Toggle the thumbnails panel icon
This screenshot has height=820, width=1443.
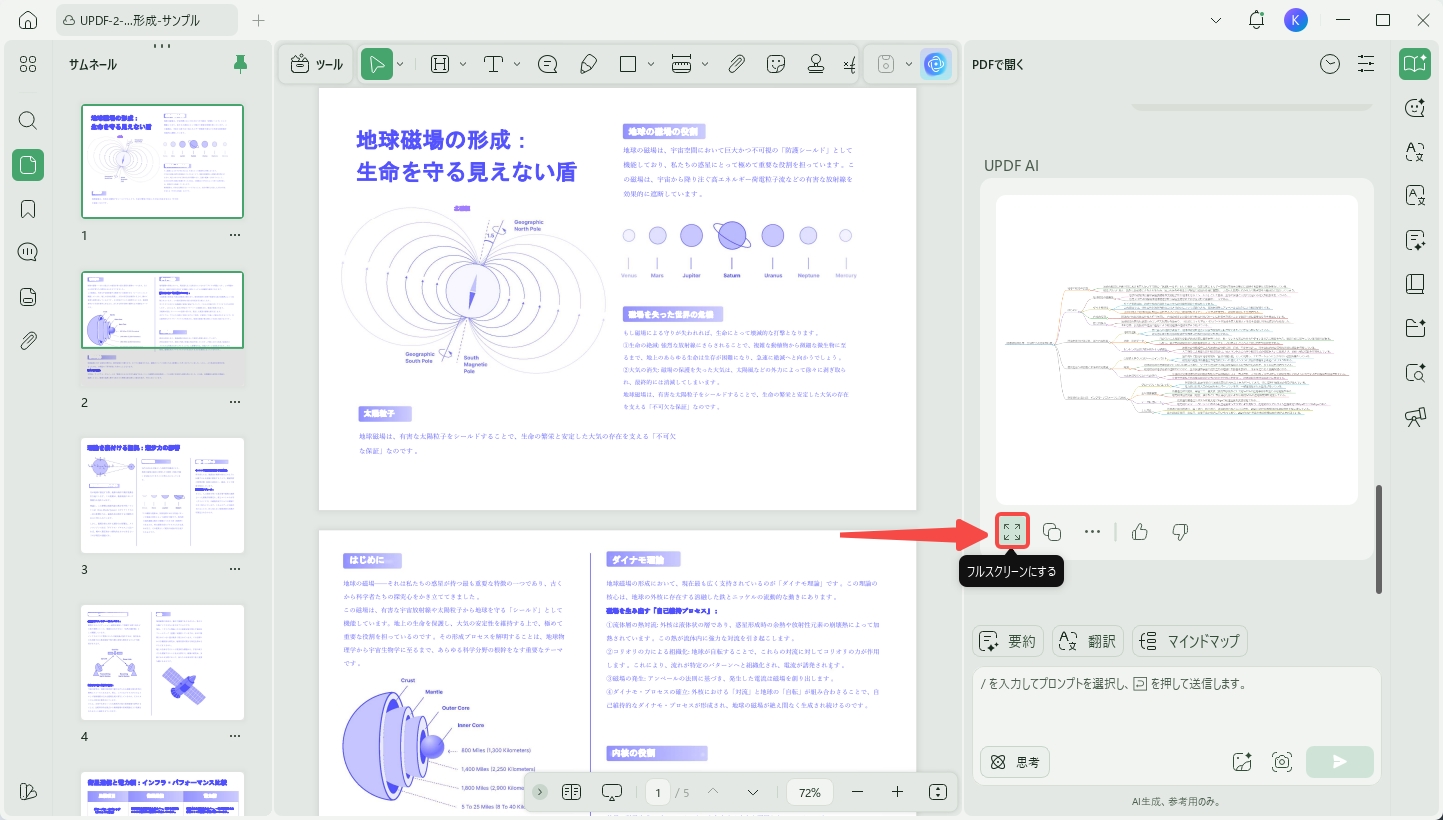pos(28,165)
